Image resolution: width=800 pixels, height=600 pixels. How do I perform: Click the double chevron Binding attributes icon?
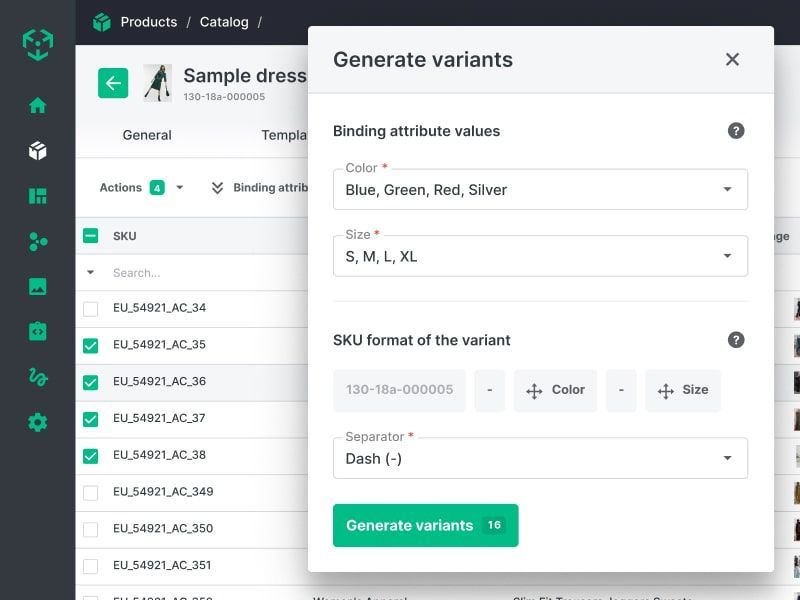tap(217, 188)
